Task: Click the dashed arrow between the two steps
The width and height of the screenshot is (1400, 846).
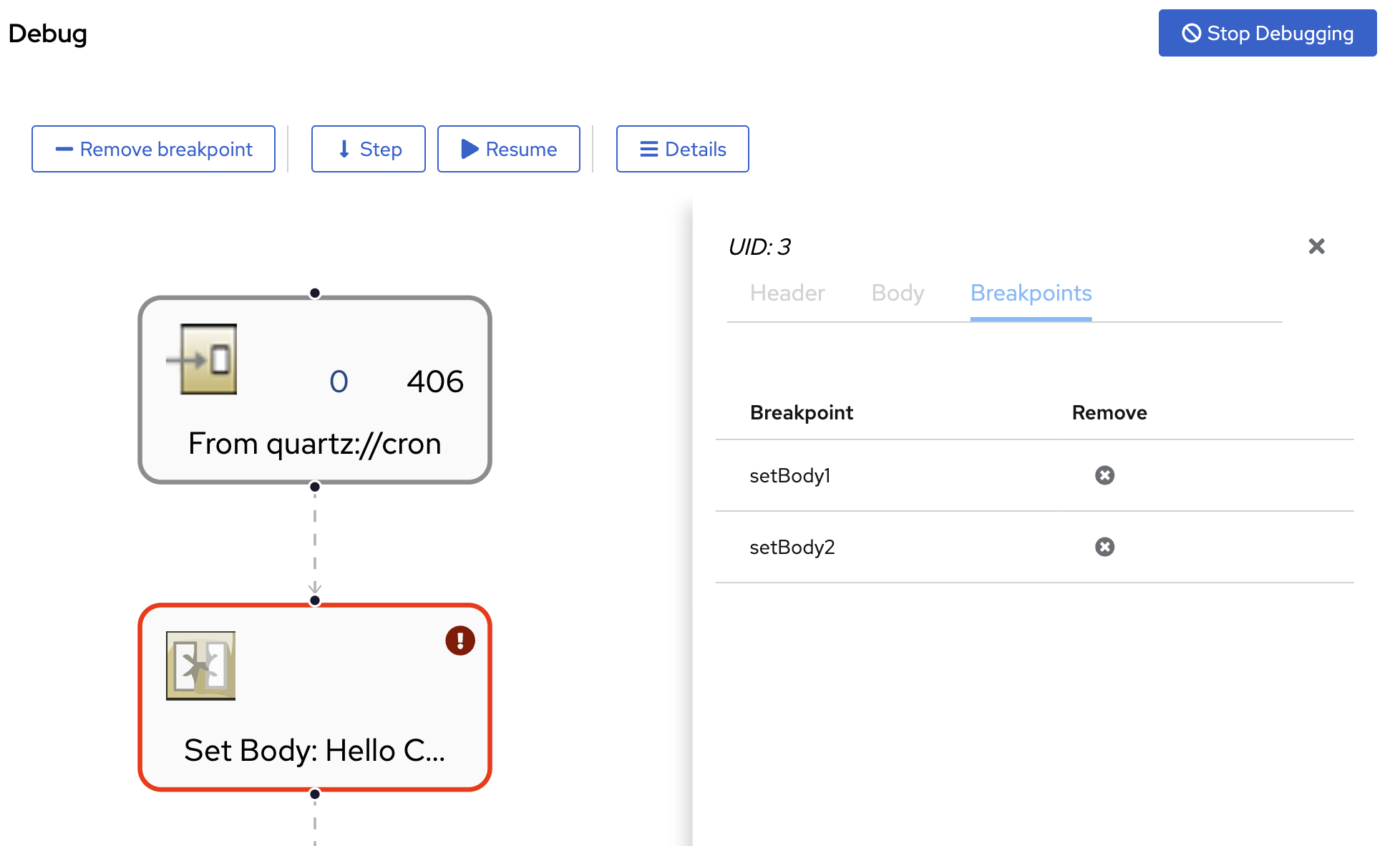Action: coord(315,542)
